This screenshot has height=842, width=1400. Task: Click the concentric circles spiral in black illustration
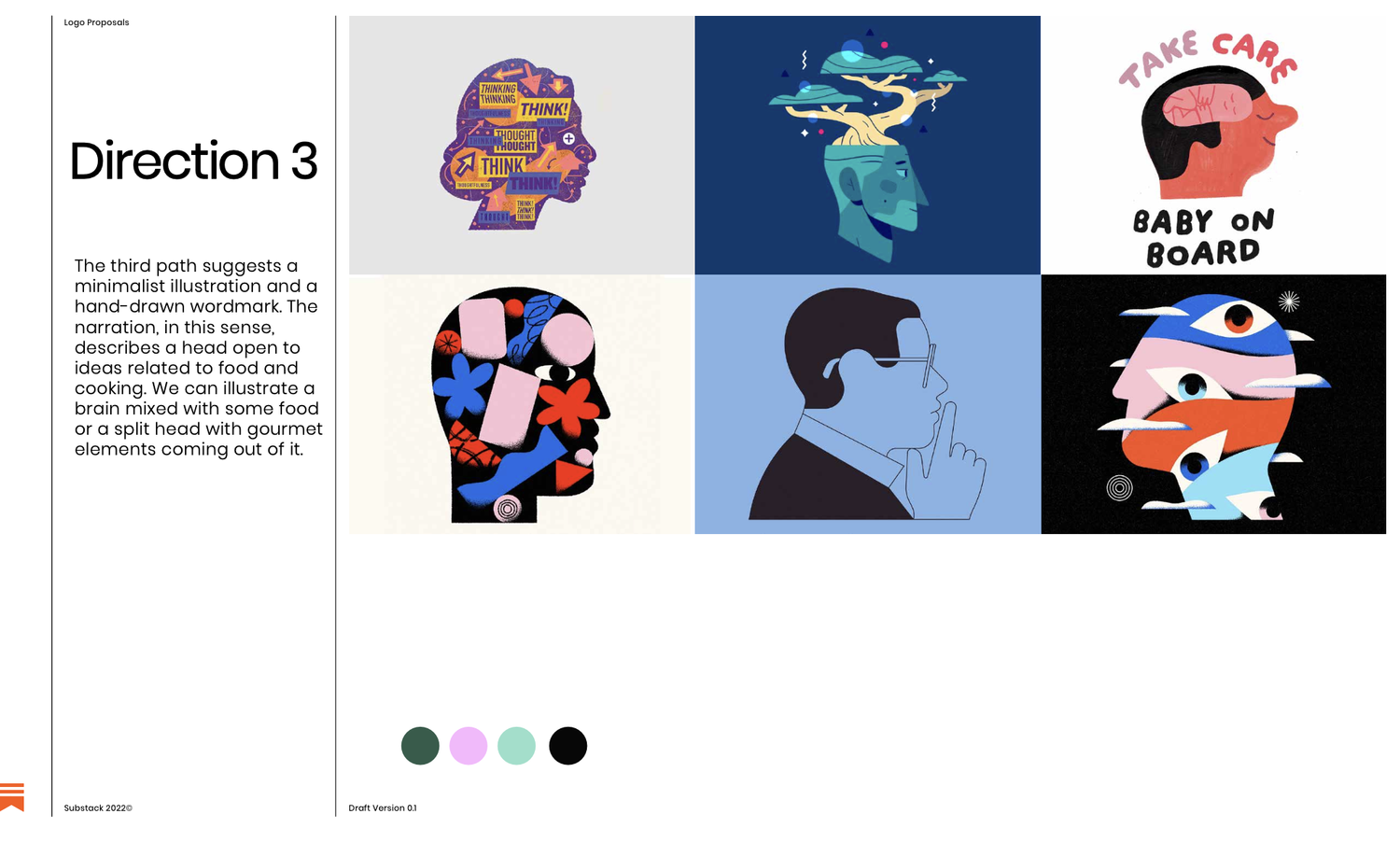[x=1119, y=487]
